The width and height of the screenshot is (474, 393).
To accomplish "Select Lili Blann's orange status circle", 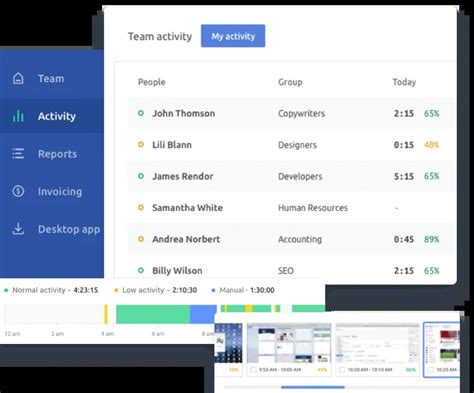I will point(141,144).
